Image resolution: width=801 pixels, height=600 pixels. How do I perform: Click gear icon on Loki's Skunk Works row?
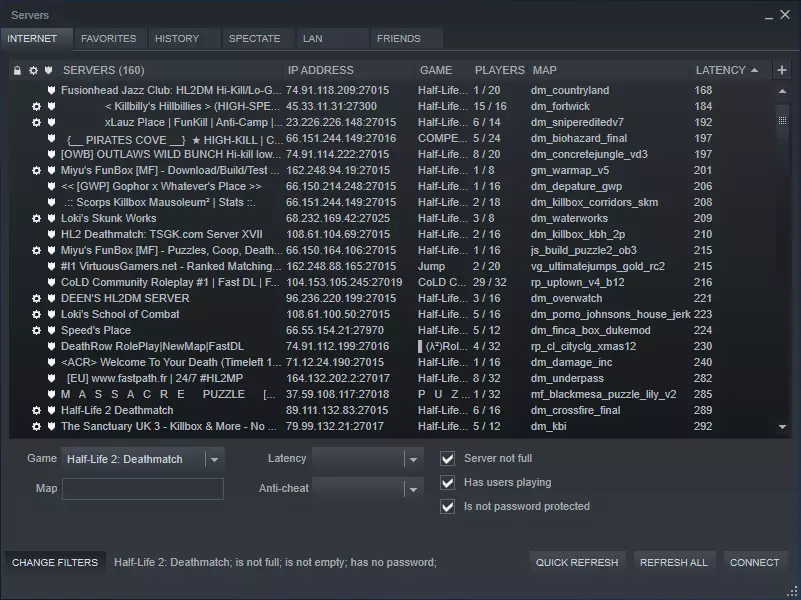click(37, 218)
